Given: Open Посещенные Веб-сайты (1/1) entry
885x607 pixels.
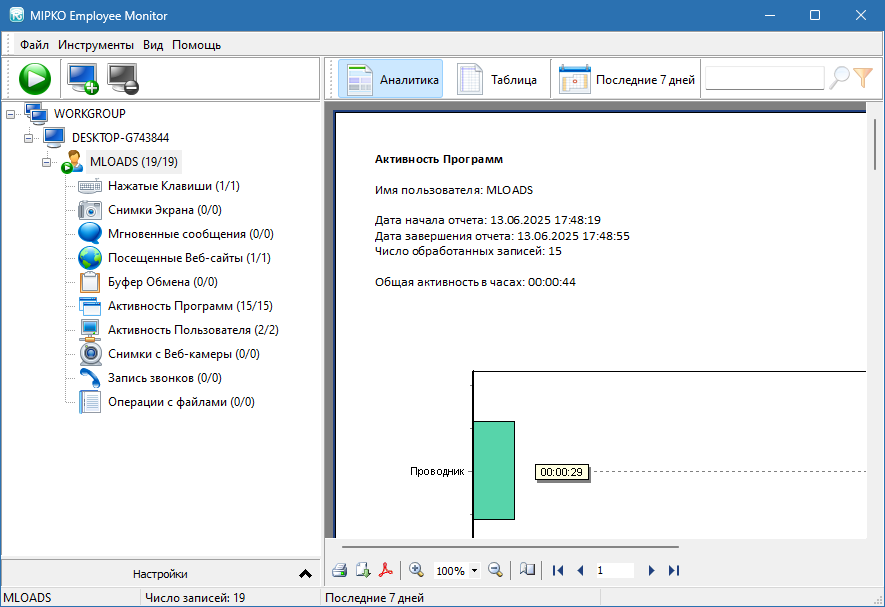Looking at the screenshot, I should (x=190, y=258).
